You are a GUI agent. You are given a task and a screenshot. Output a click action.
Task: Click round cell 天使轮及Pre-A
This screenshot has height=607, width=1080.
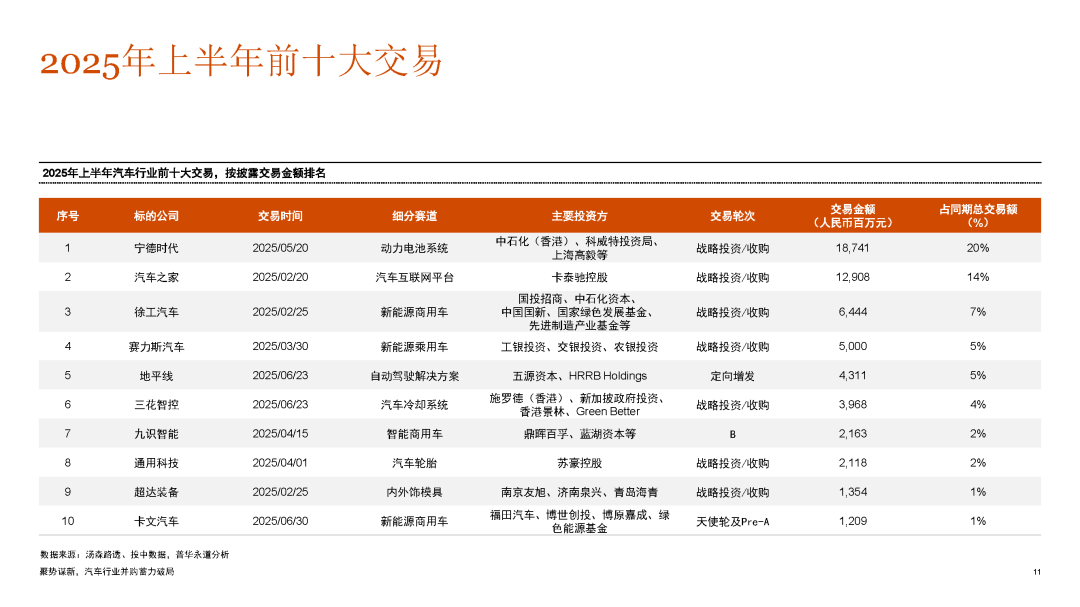[733, 522]
